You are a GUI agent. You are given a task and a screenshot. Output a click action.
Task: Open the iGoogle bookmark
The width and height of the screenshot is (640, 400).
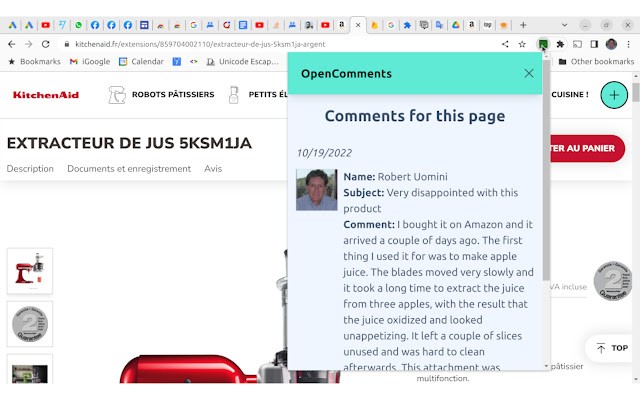[90, 62]
